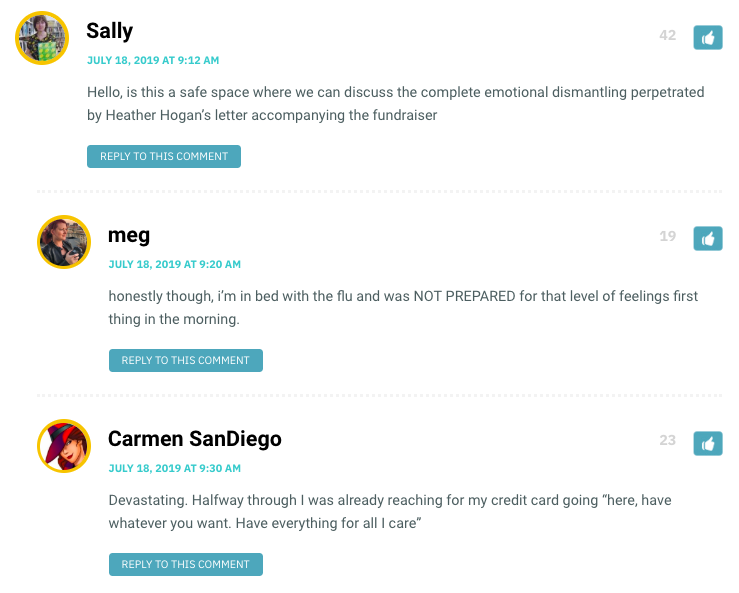Click the 23 like count on Carmen's comment
The height and width of the screenshot is (593, 739).
[x=667, y=440]
